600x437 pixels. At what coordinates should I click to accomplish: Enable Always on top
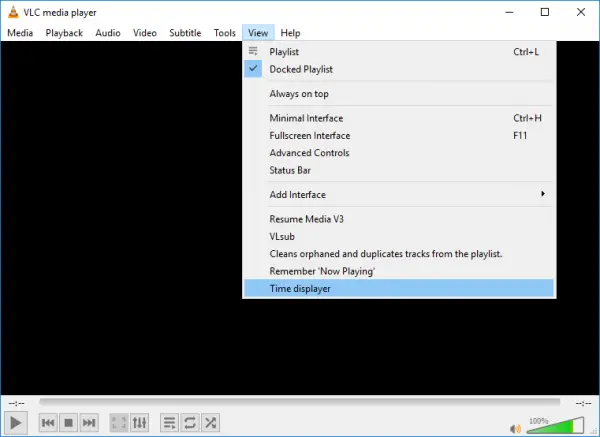click(x=399, y=94)
